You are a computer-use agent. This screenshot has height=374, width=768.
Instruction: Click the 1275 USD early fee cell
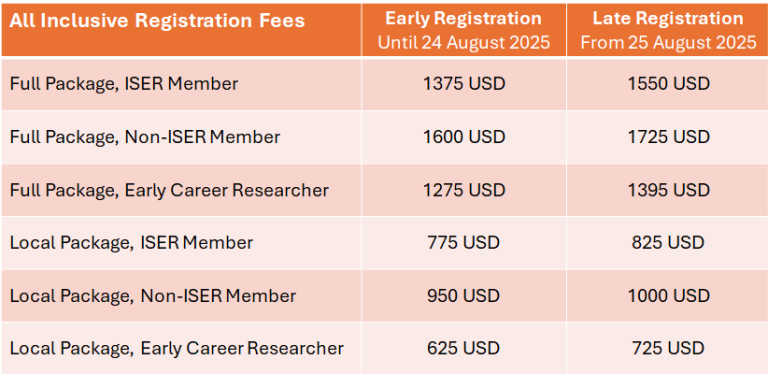coord(464,189)
